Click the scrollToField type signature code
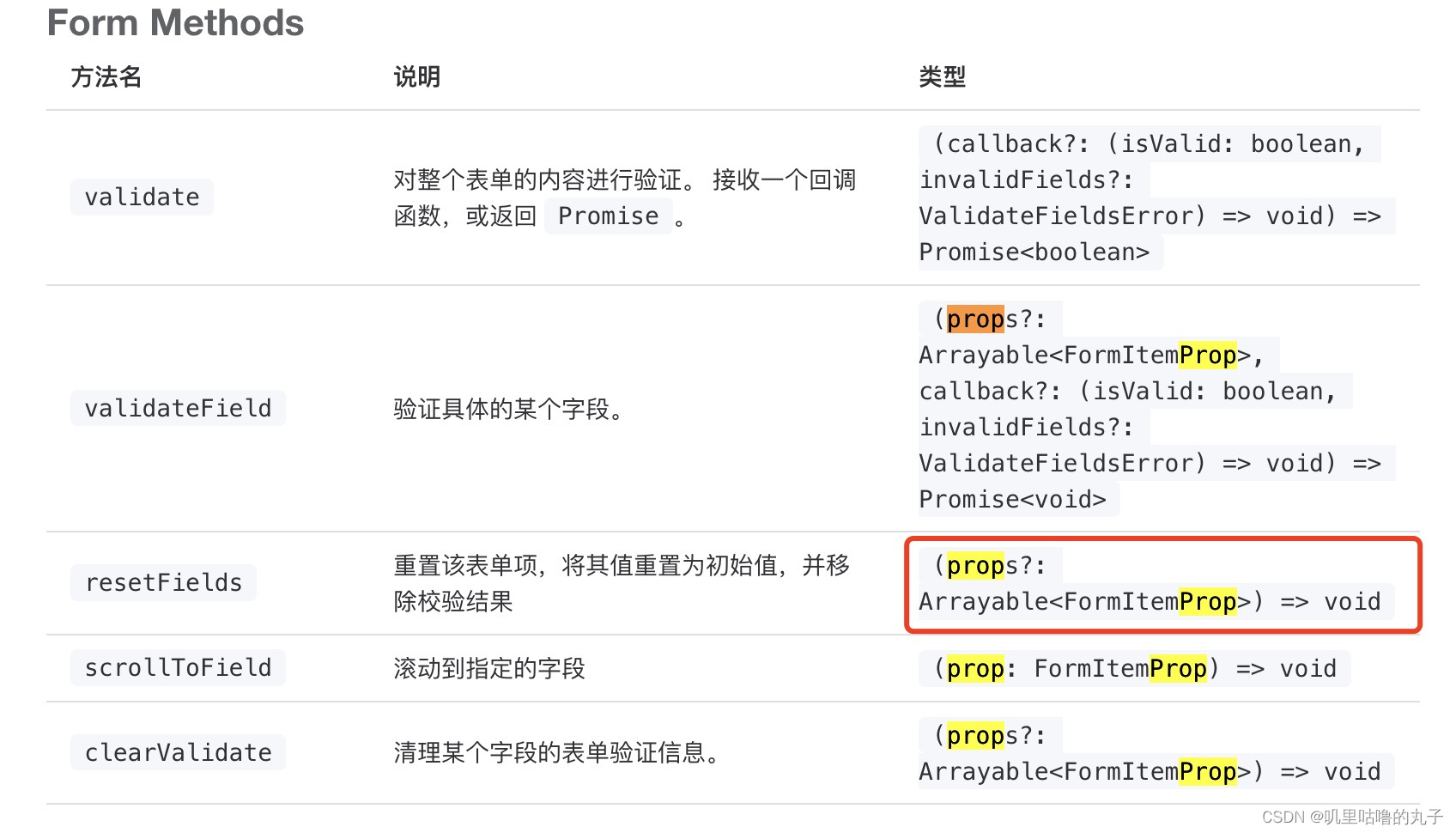This screenshot has height=833, width=1456. 1135,668
